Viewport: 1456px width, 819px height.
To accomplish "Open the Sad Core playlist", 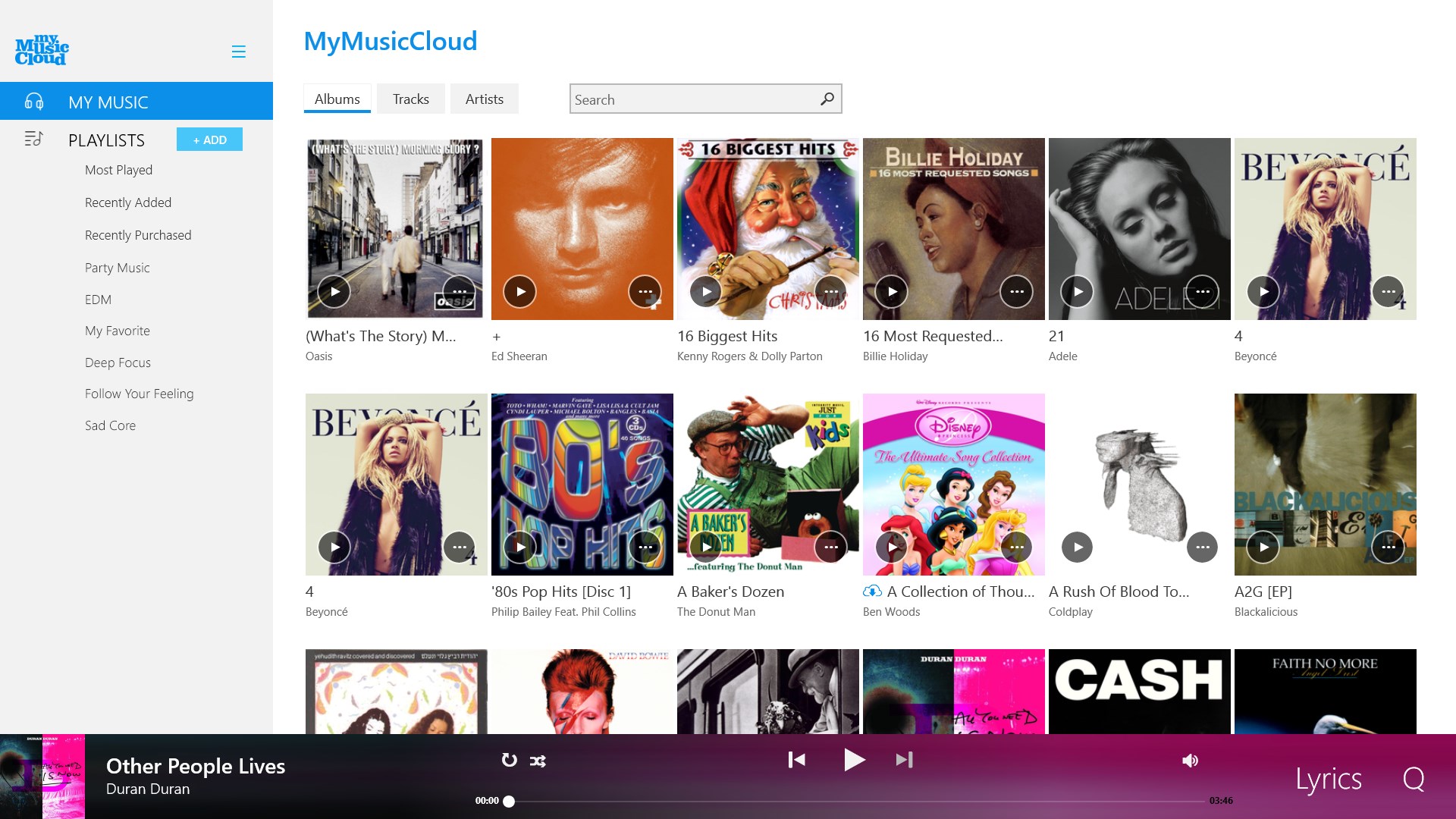I will (x=110, y=425).
